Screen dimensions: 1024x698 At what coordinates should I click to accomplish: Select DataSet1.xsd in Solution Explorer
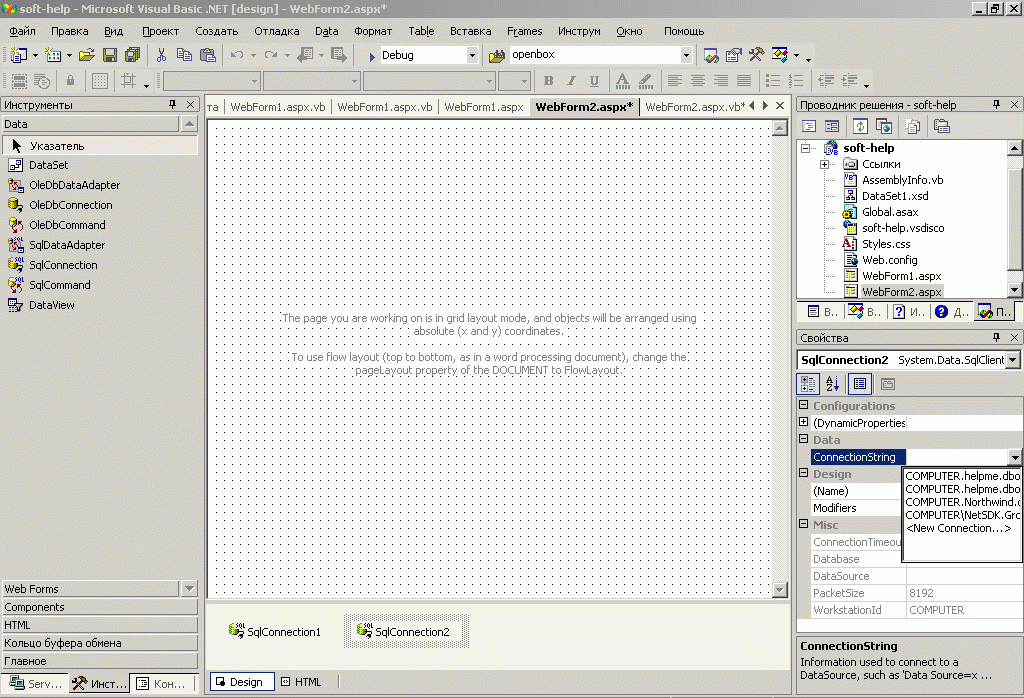coord(895,196)
